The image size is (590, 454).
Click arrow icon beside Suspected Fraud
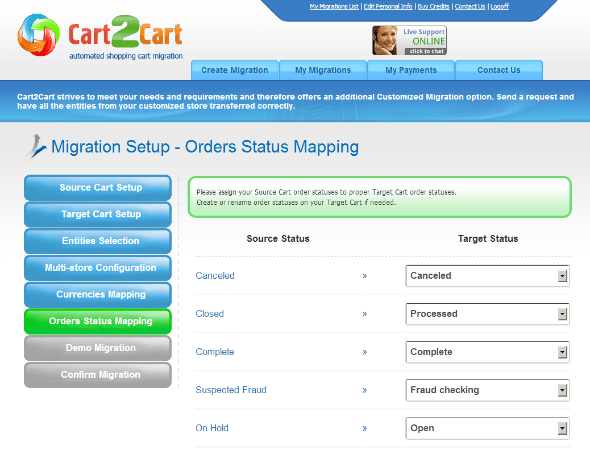pyautogui.click(x=365, y=390)
